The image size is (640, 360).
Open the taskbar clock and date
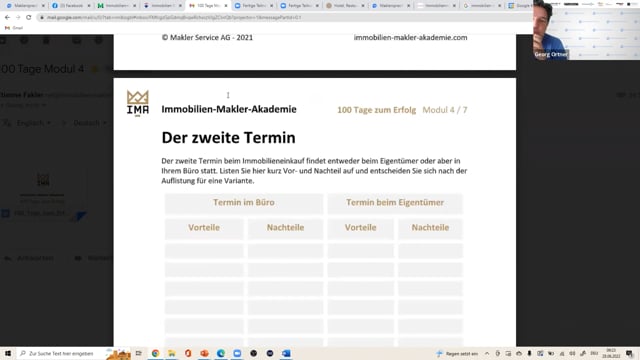pyautogui.click(x=611, y=353)
